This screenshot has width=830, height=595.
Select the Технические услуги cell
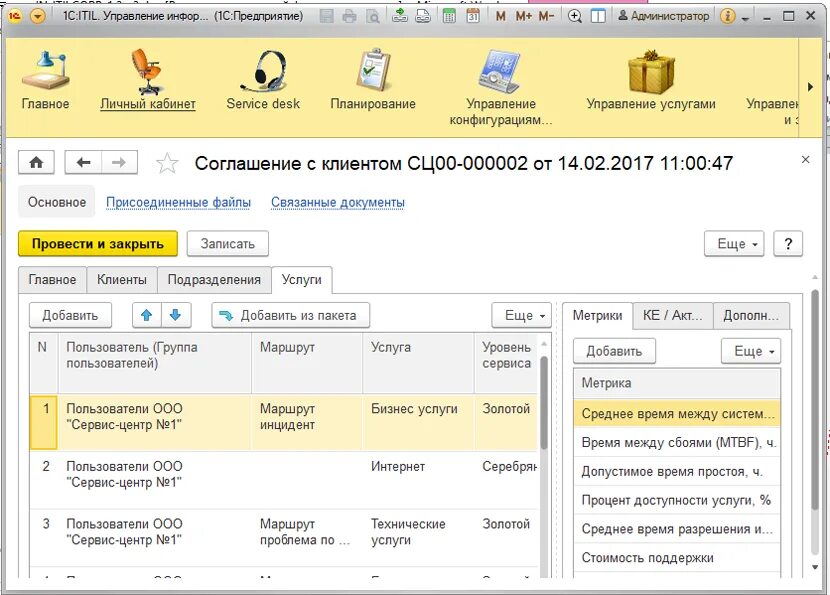(x=418, y=538)
